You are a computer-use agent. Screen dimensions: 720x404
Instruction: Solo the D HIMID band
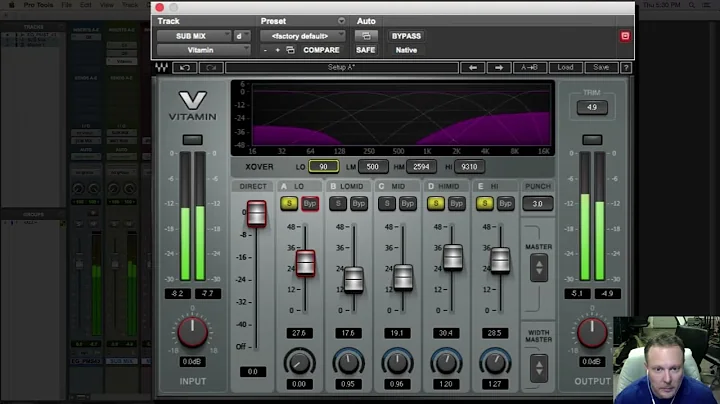(436, 203)
